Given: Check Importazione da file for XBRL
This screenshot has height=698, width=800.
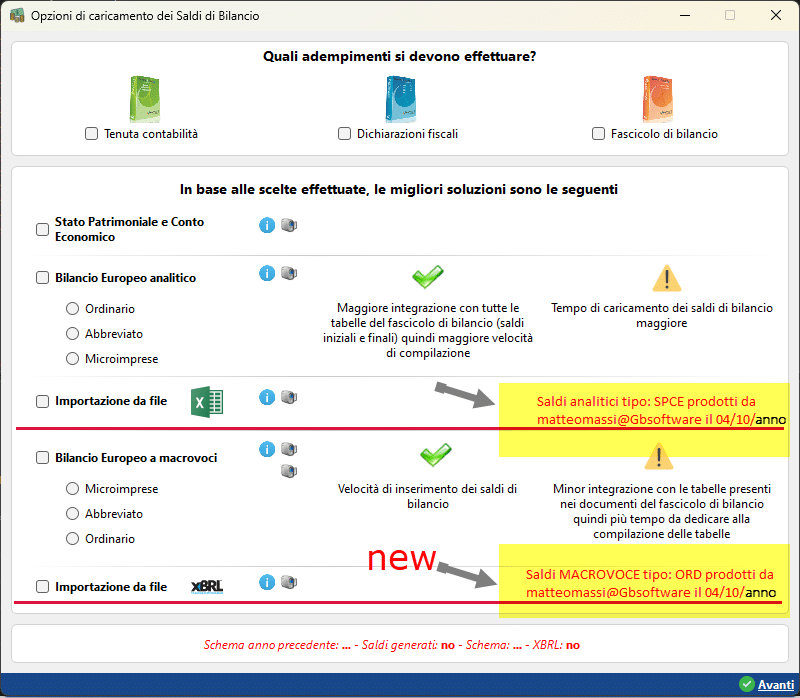Looking at the screenshot, I should pyautogui.click(x=42, y=587).
